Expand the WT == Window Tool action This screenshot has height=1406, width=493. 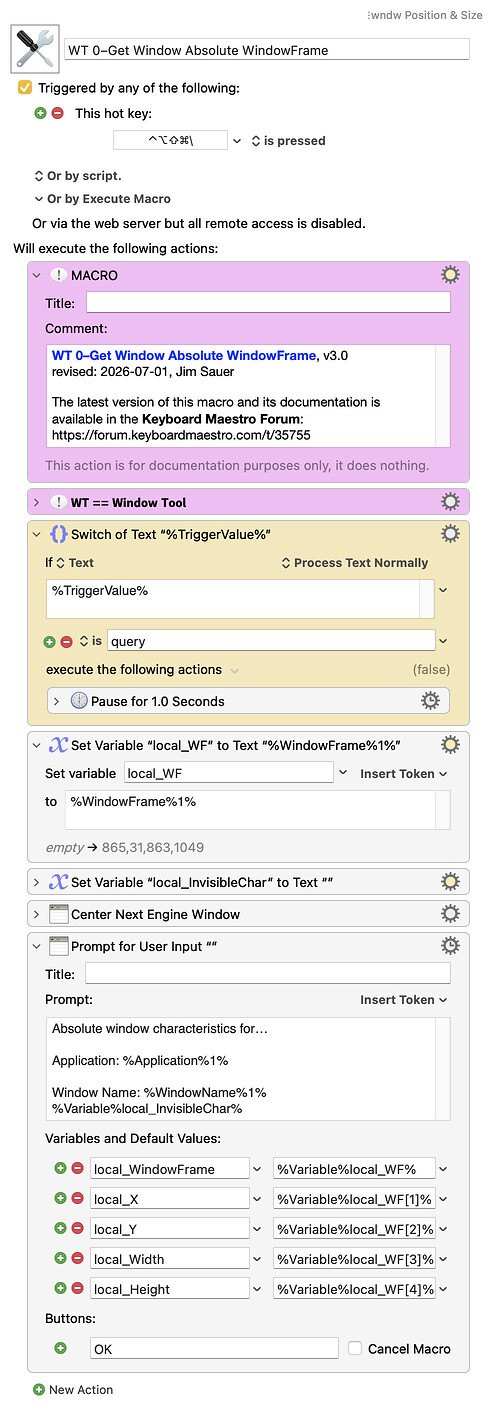tap(37, 502)
